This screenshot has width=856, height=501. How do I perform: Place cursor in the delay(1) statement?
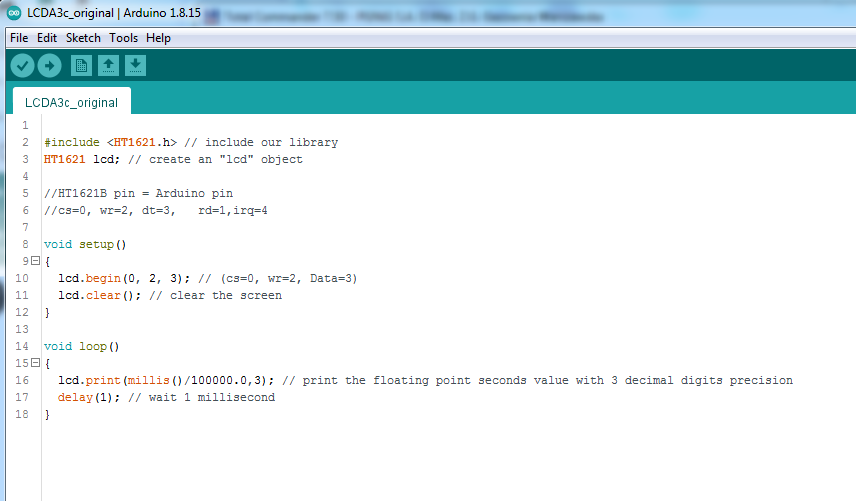(x=88, y=397)
